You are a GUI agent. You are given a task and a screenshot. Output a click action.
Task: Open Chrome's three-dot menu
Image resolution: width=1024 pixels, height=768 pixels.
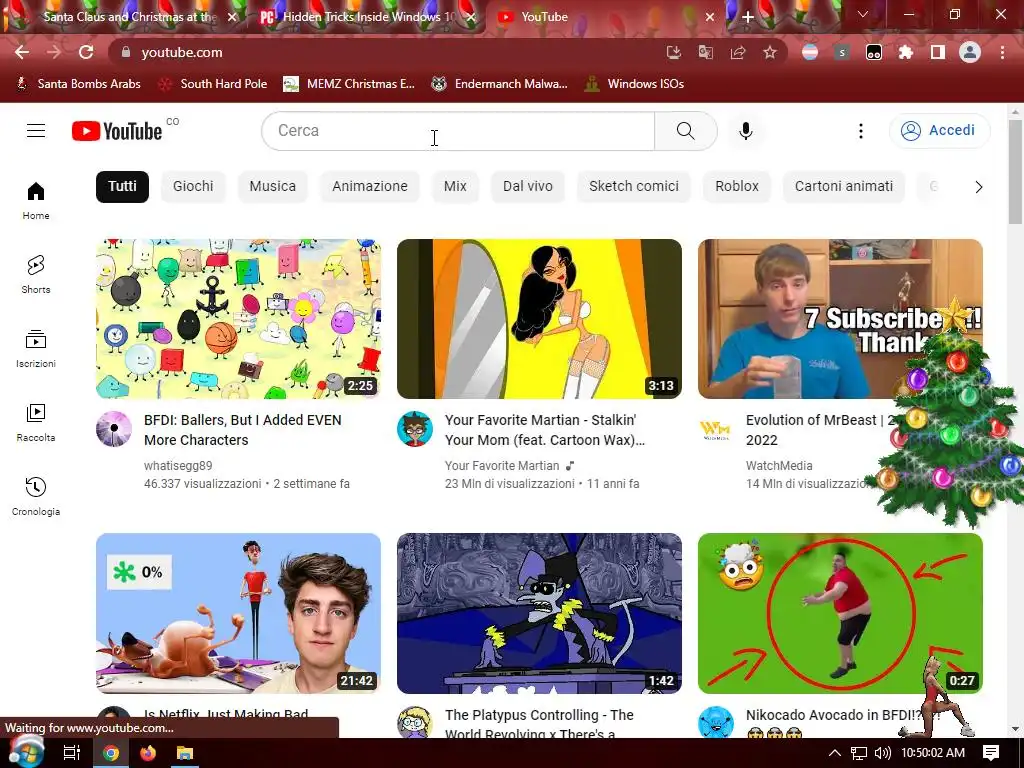click(1002, 52)
